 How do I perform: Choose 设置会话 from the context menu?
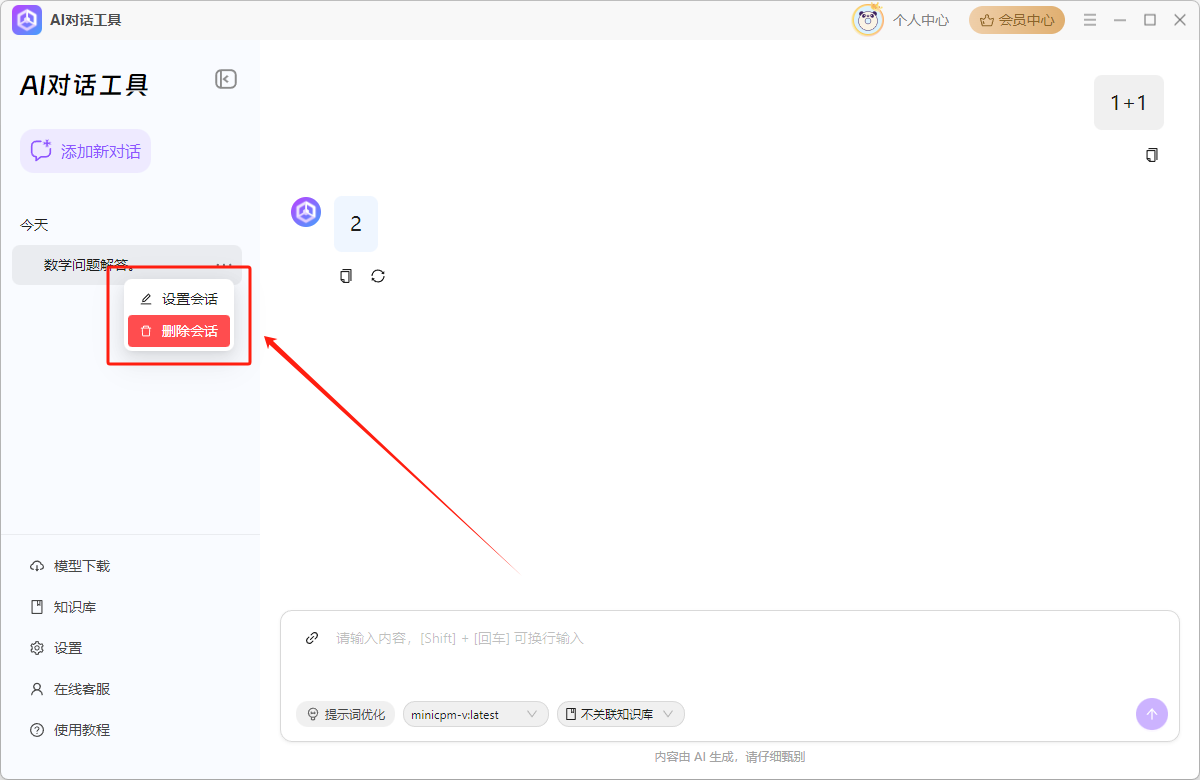(179, 299)
